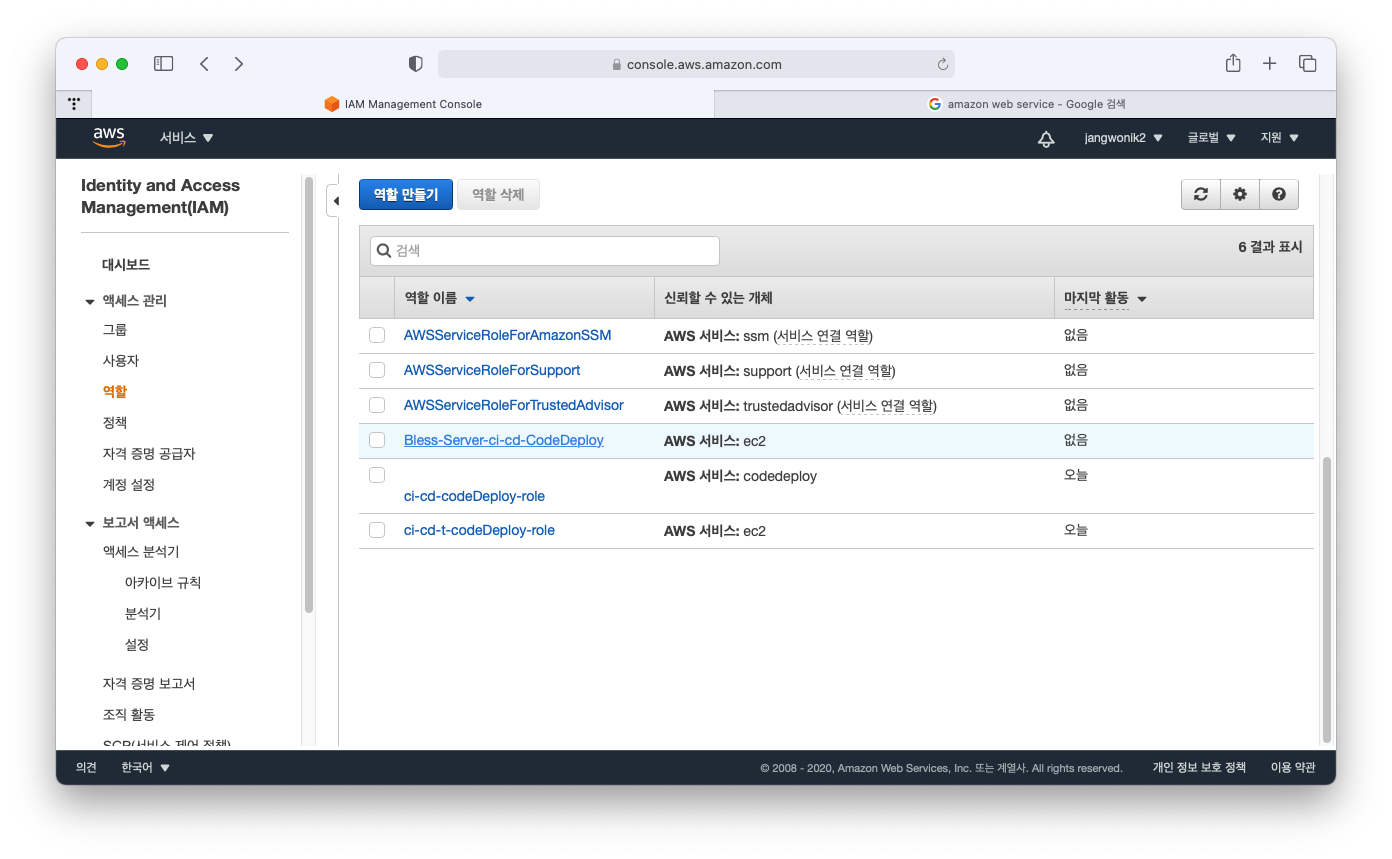Image resolution: width=1392 pixels, height=859 pixels.
Task: Open the AWSServiceRoleForAmazonSSM role link
Action: [508, 335]
